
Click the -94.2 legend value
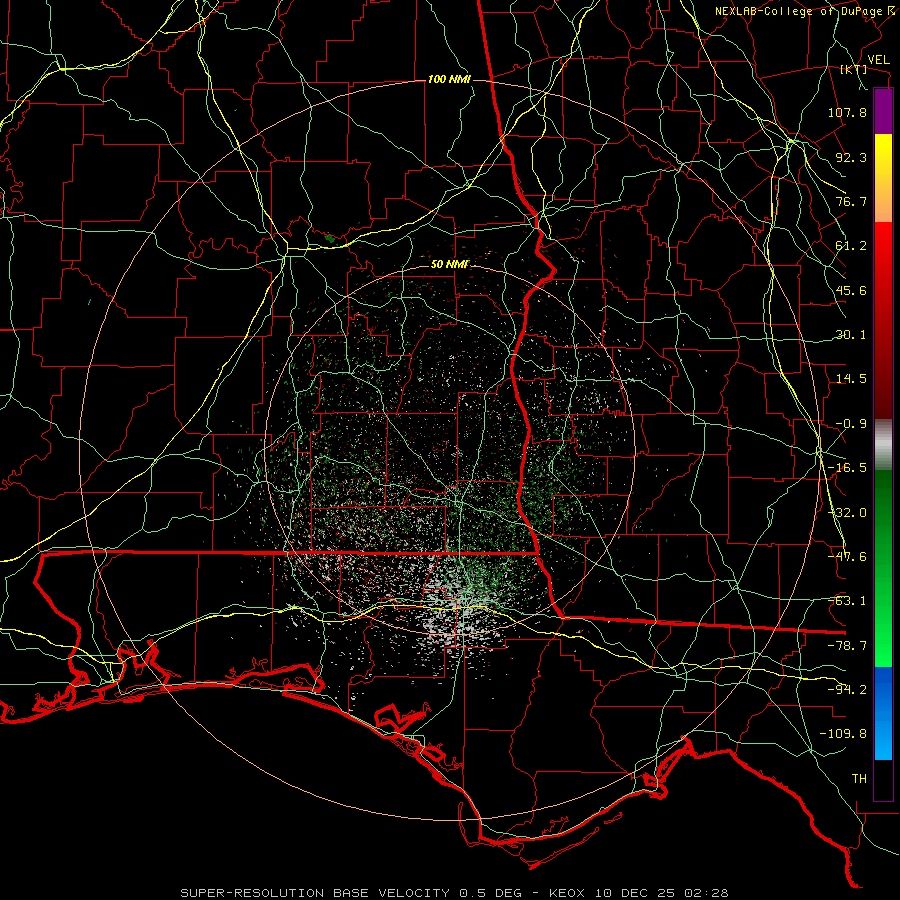tap(847, 689)
